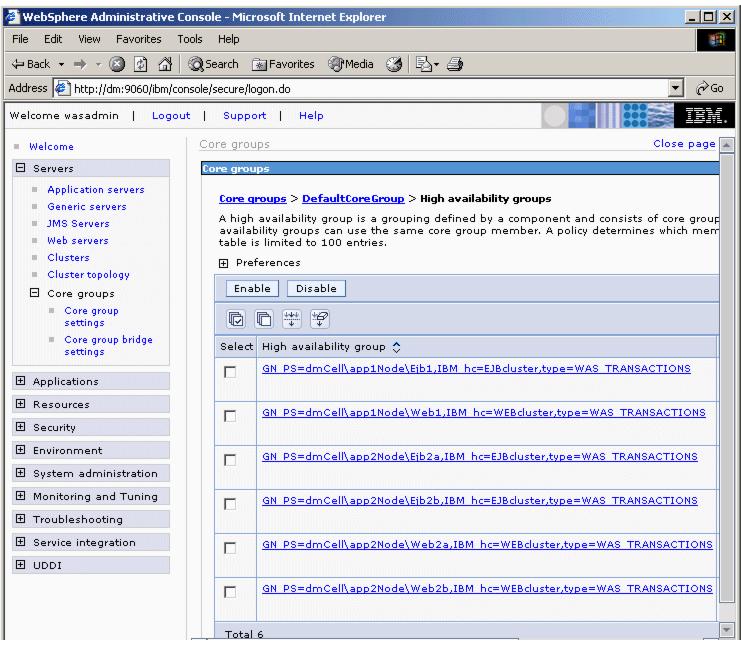Expand the Applications navigation section
The image size is (741, 649).
pos(20,381)
